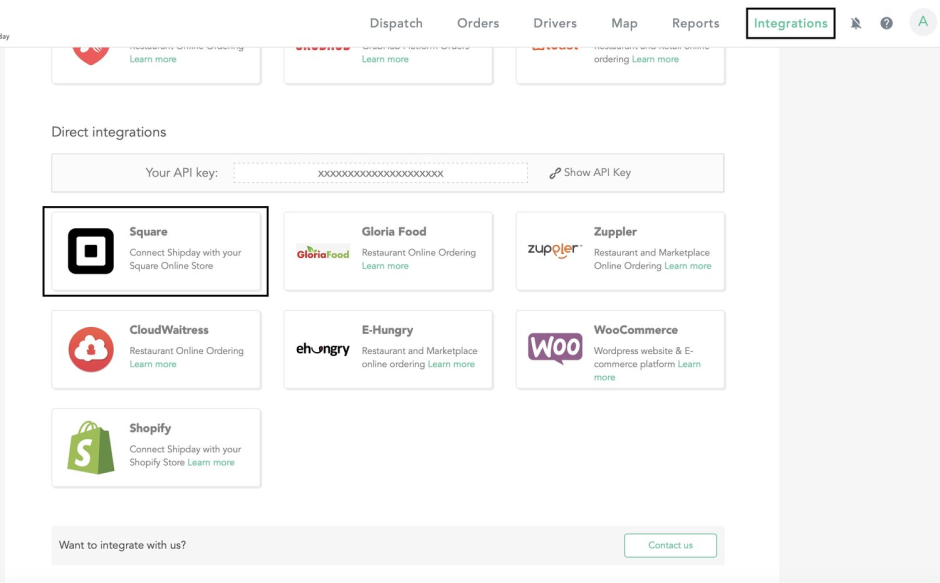
Task: Click the Contact us button
Action: click(x=670, y=545)
